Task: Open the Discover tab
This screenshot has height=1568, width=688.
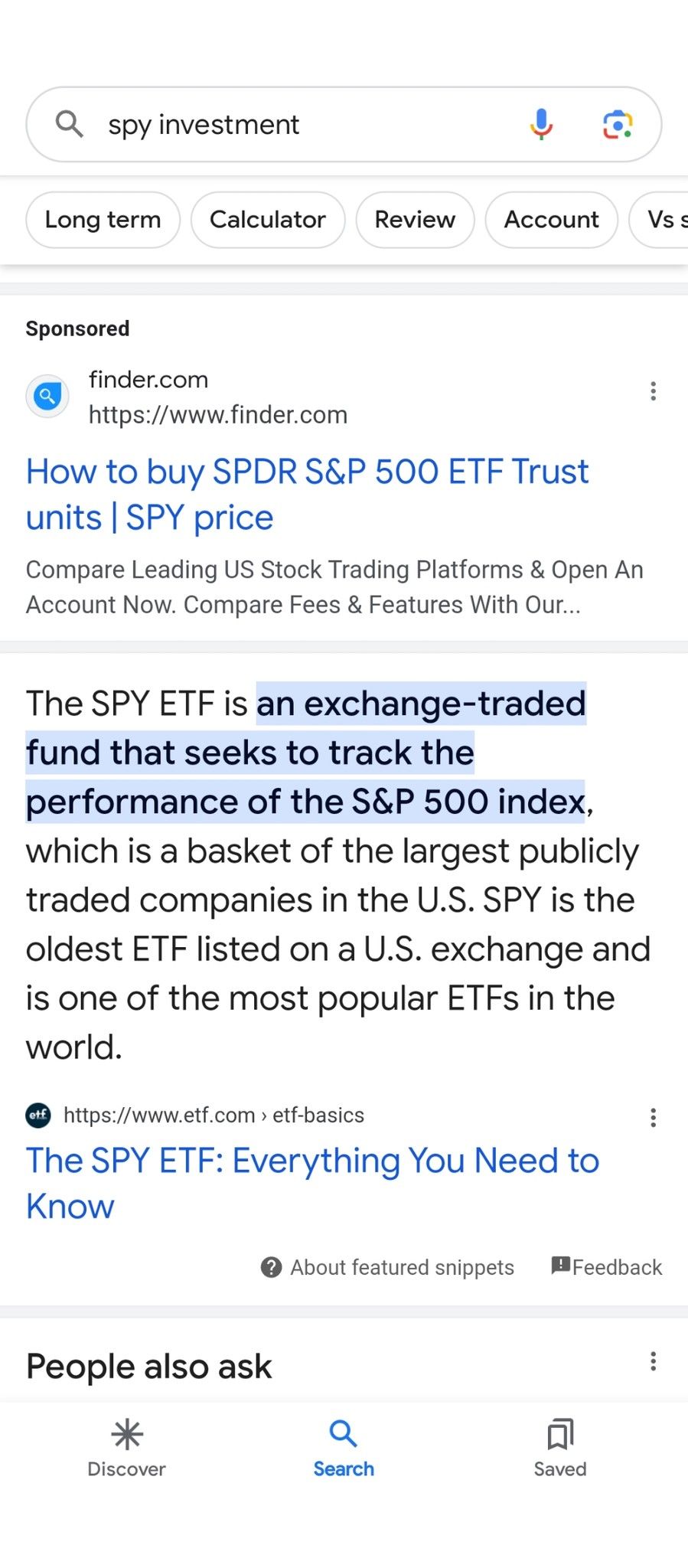Action: [127, 1448]
